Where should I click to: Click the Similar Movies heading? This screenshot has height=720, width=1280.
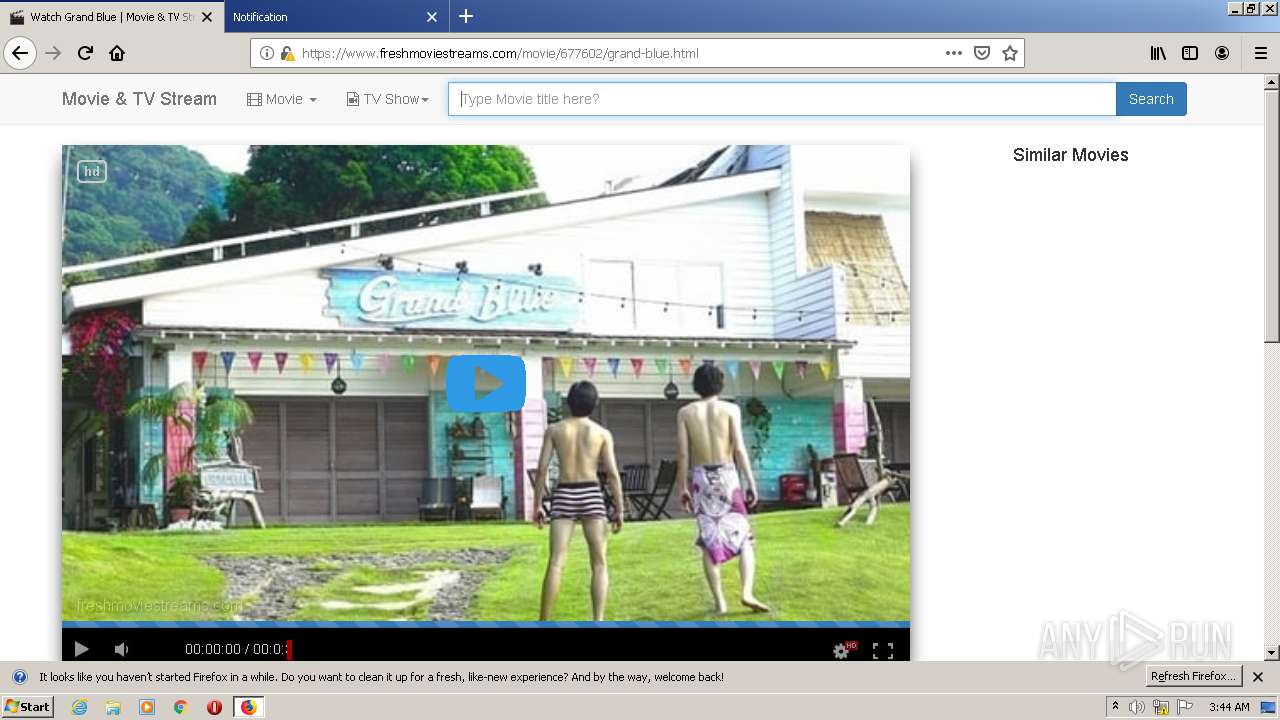1070,155
